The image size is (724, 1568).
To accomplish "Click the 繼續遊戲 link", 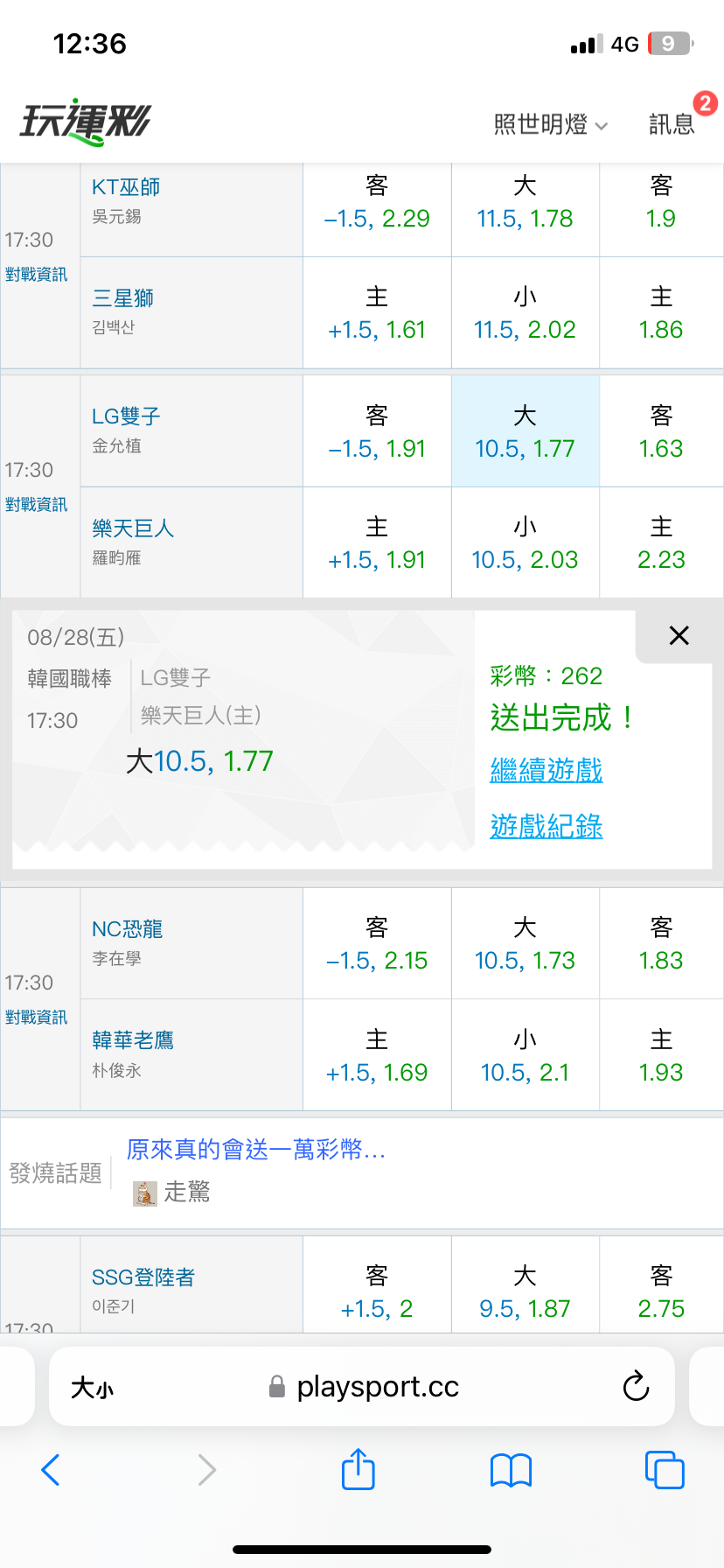I will point(546,770).
